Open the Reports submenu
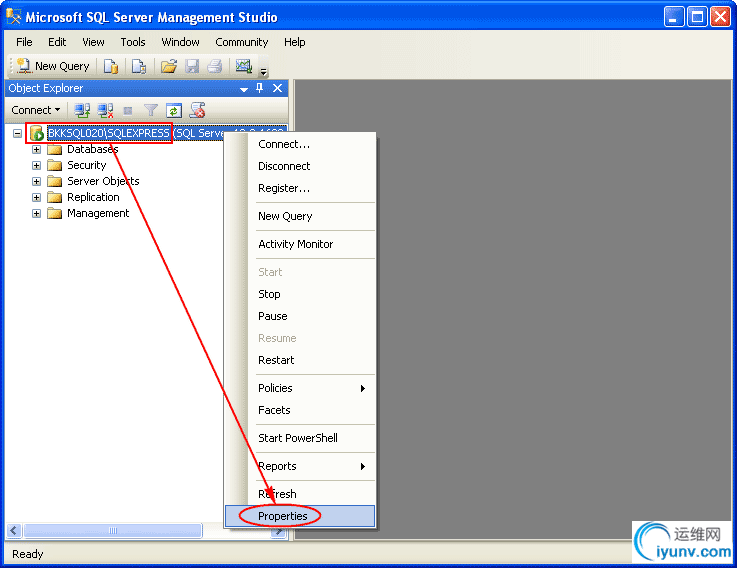 [300, 466]
